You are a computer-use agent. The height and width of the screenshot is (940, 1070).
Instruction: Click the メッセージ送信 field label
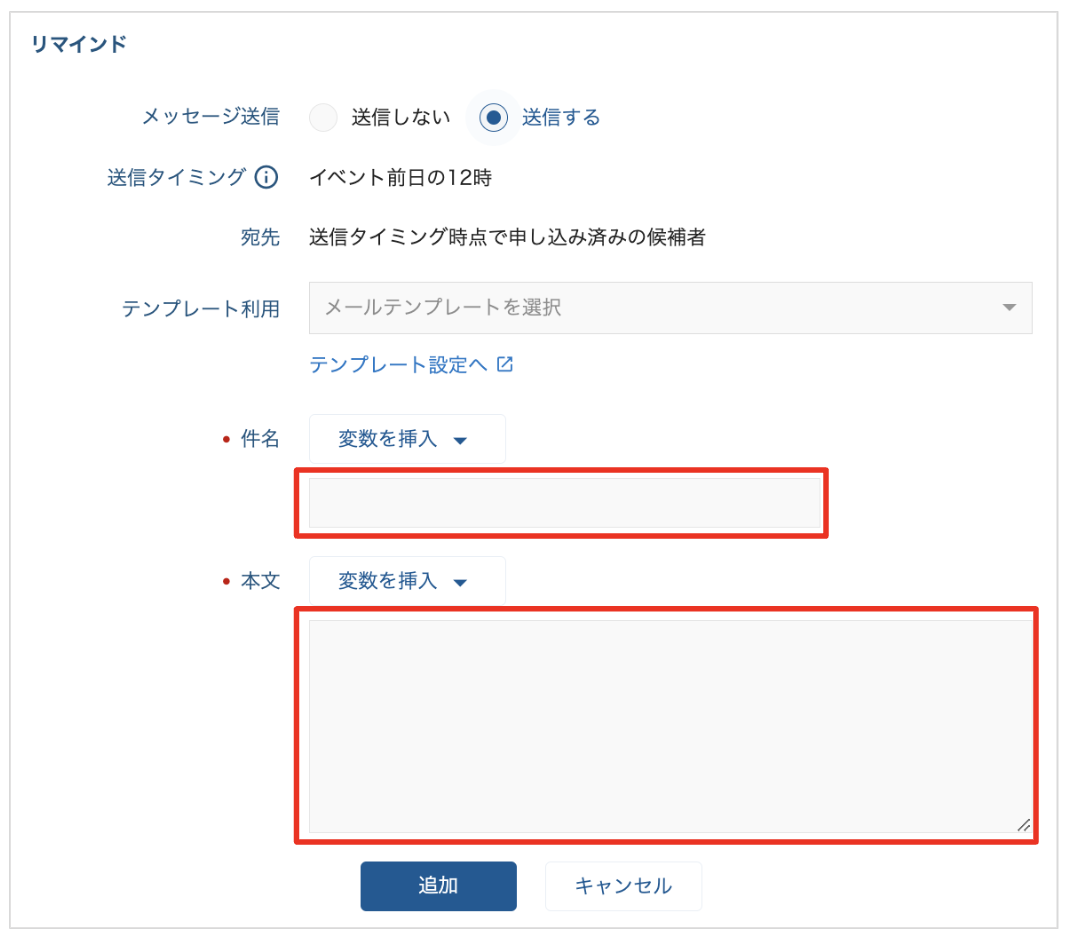tap(210, 117)
